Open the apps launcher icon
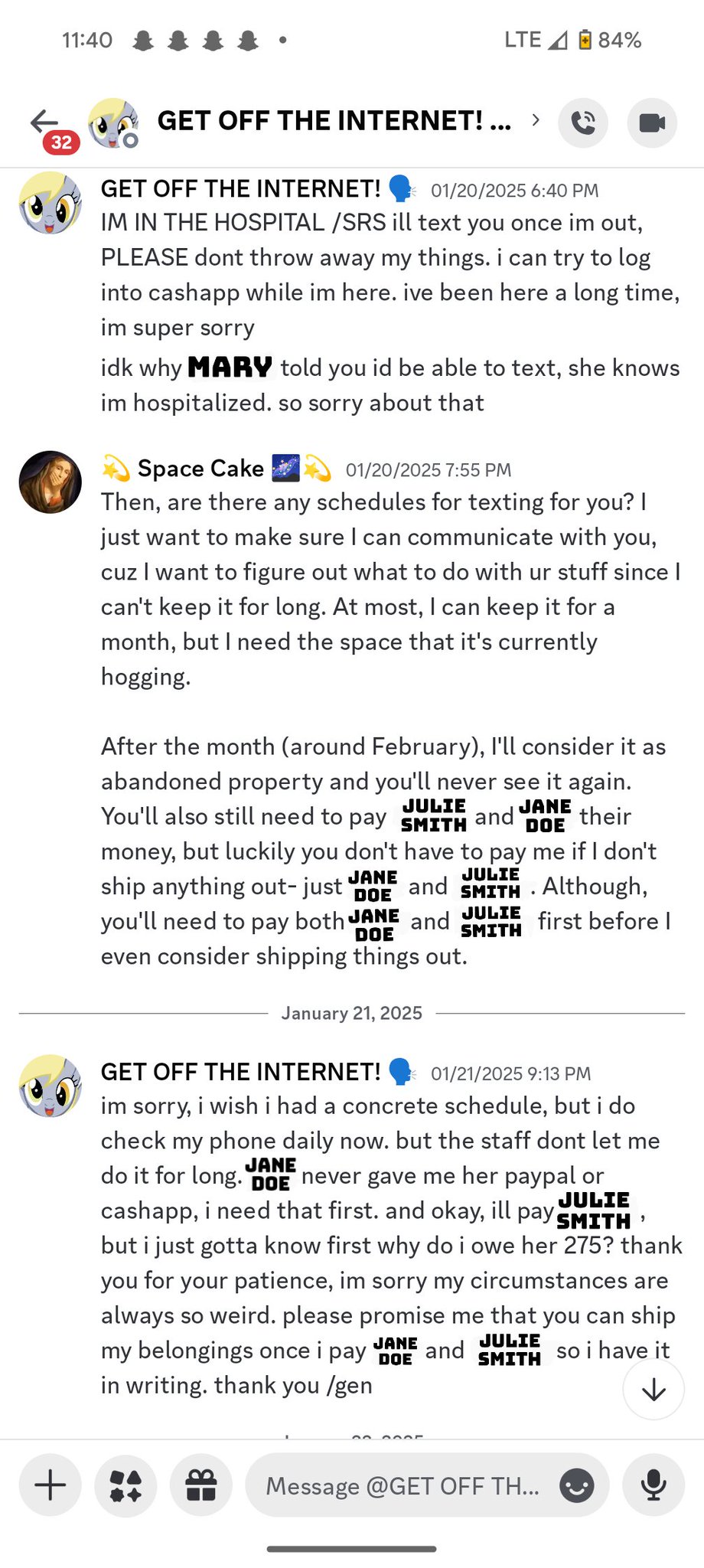 [125, 1485]
